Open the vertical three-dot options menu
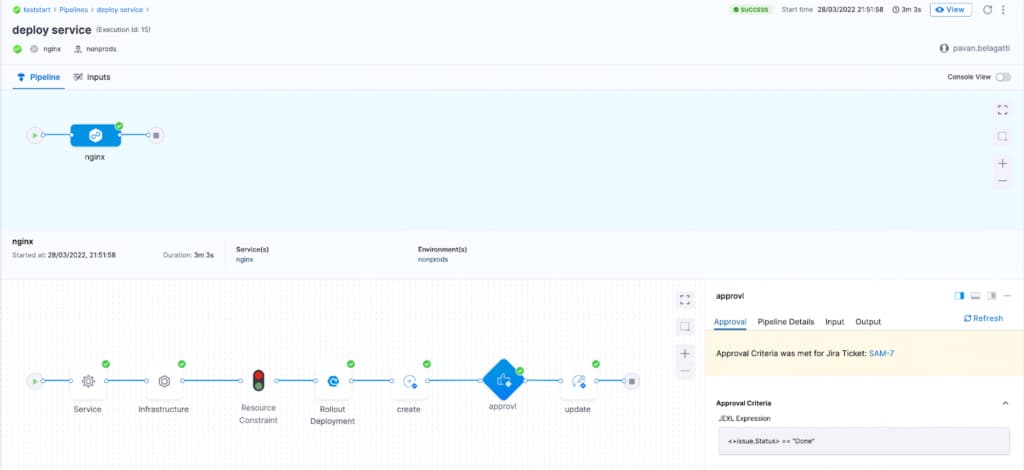 (x=1003, y=10)
